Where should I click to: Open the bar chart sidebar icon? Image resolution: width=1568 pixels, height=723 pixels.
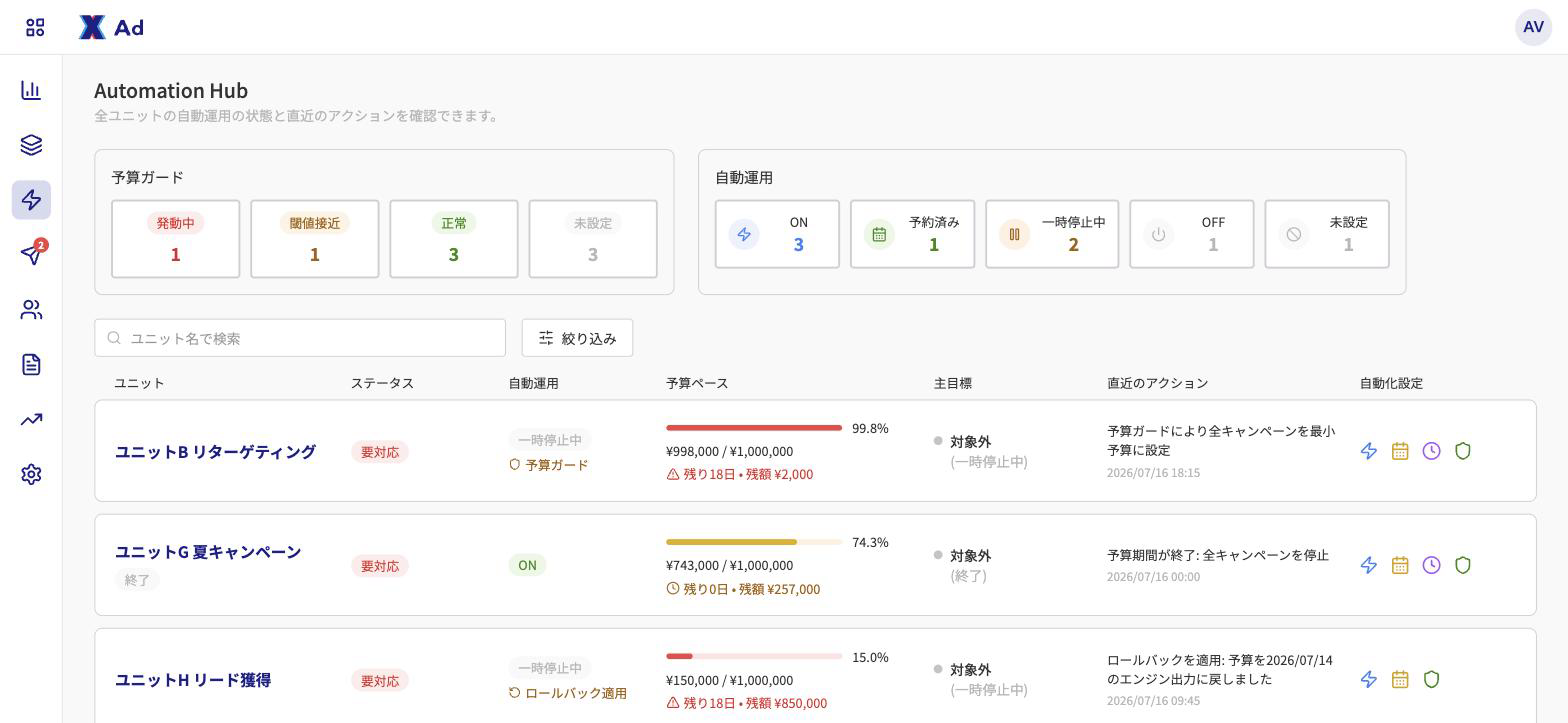click(31, 90)
